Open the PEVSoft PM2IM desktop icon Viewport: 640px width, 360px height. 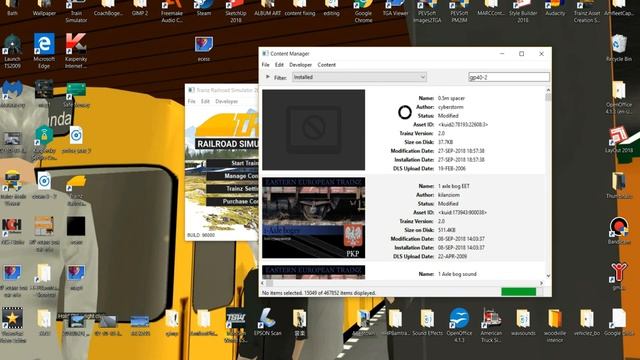coord(459,11)
